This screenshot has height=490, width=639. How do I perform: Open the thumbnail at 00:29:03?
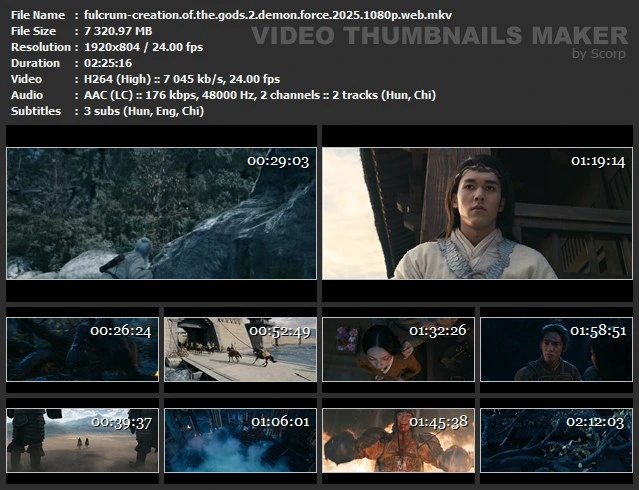(x=161, y=213)
